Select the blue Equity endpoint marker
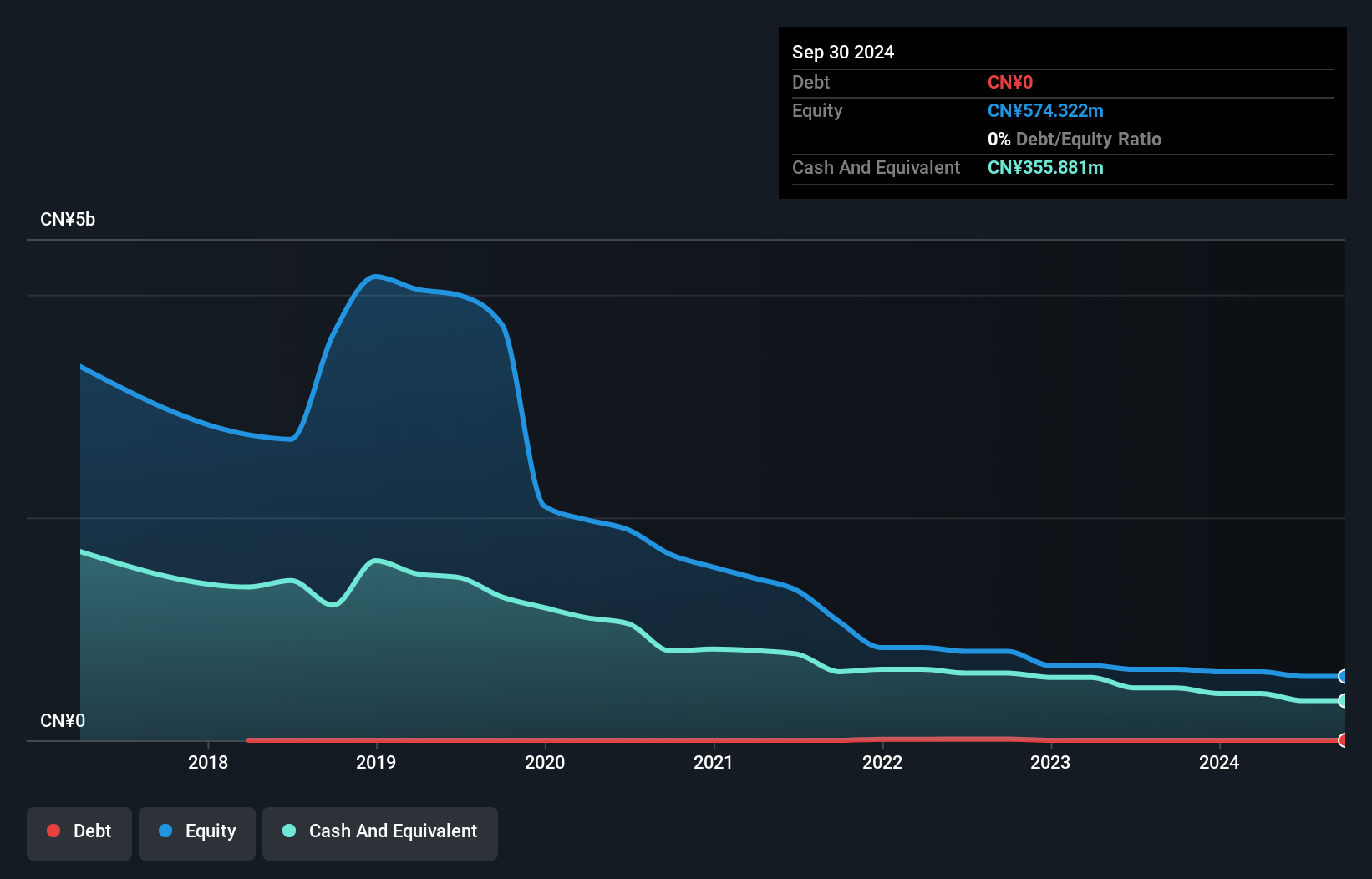The height and width of the screenshot is (879, 1372). pyautogui.click(x=1343, y=677)
